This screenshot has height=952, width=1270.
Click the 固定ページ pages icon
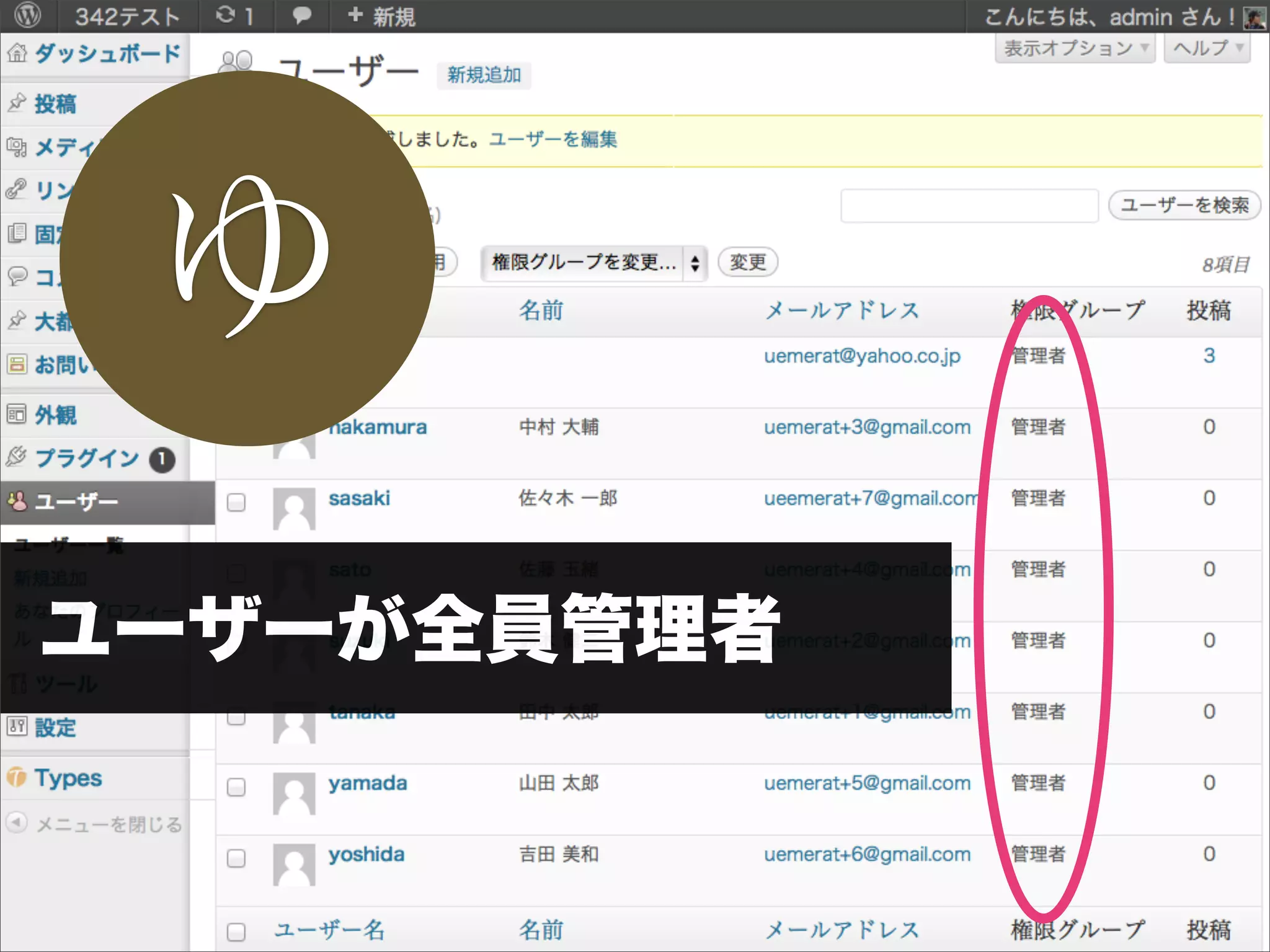17,234
